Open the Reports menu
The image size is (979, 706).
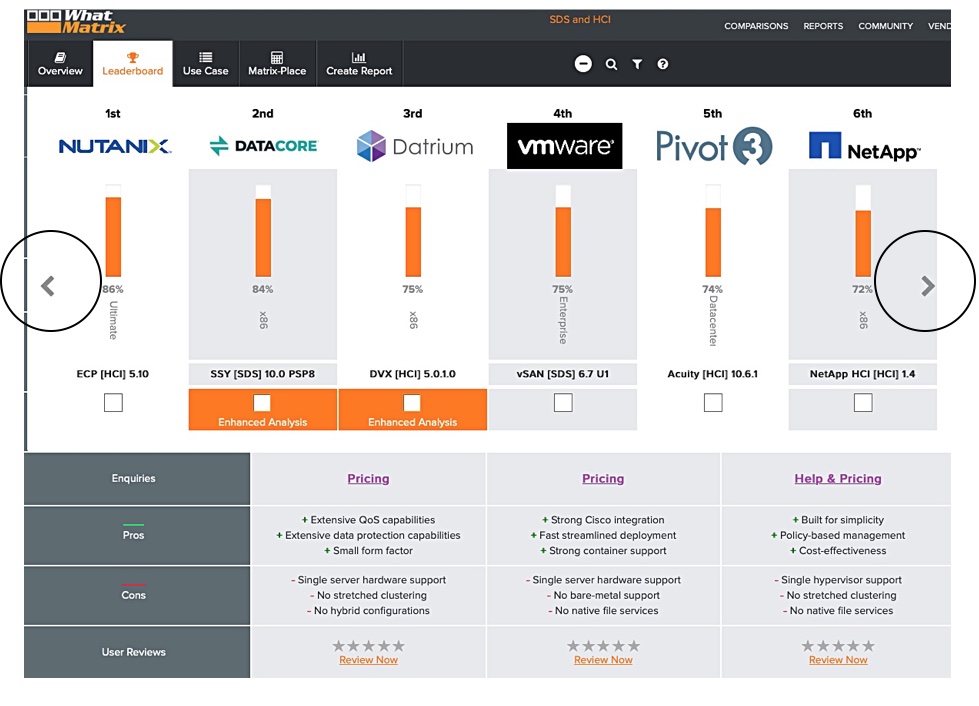(x=823, y=26)
